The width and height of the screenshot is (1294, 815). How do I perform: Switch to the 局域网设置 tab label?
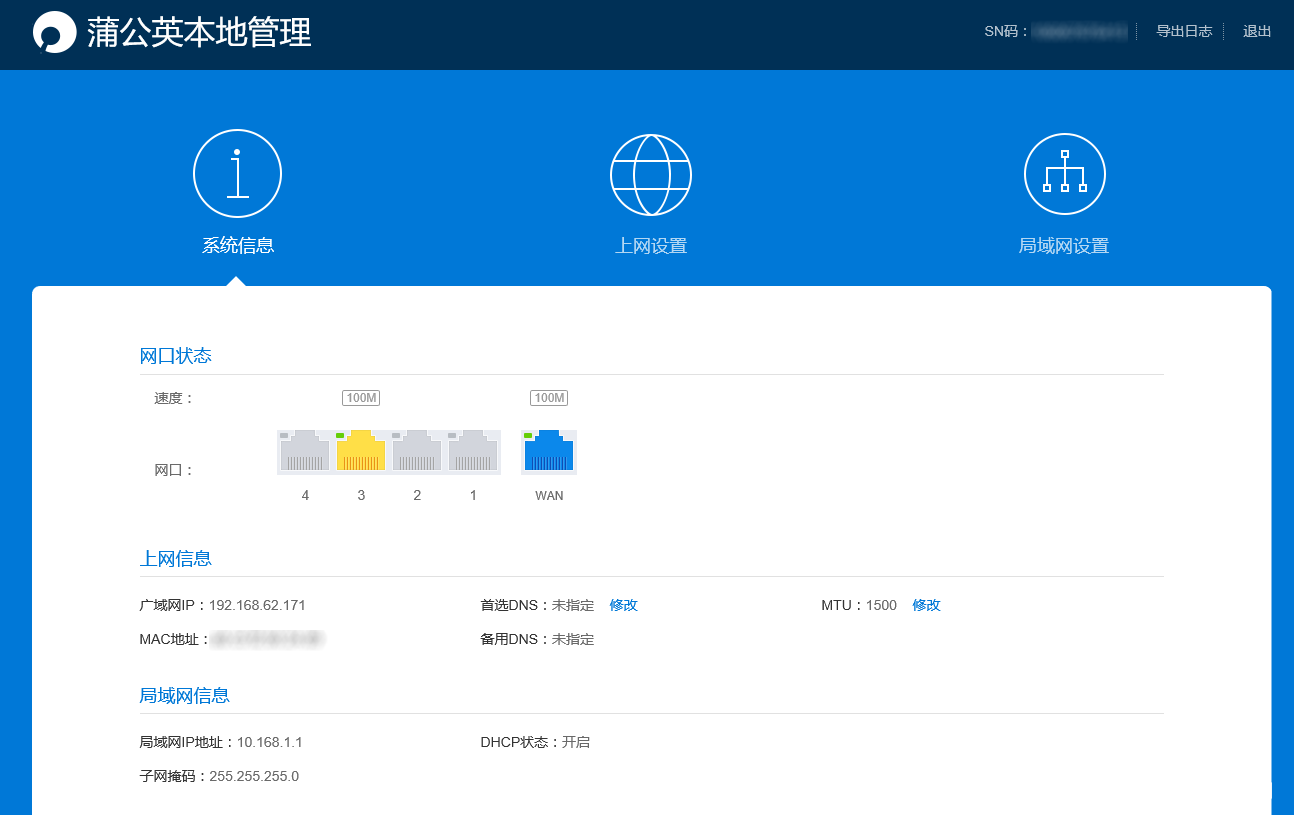pos(1064,246)
